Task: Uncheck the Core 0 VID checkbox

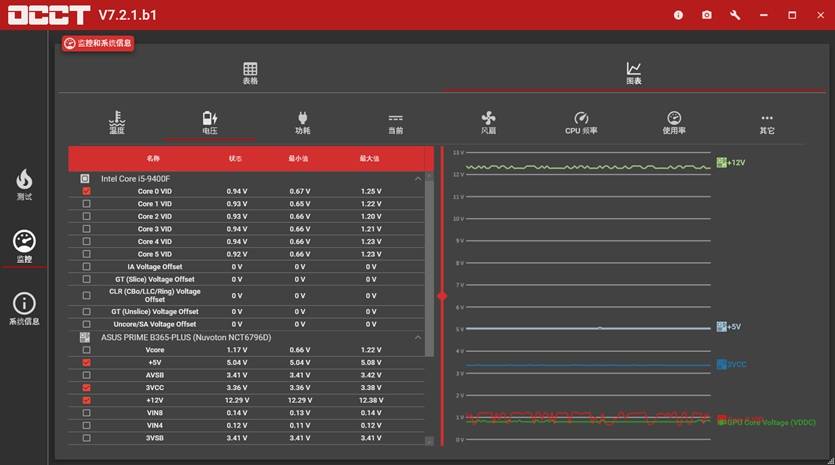Action: (x=86, y=191)
